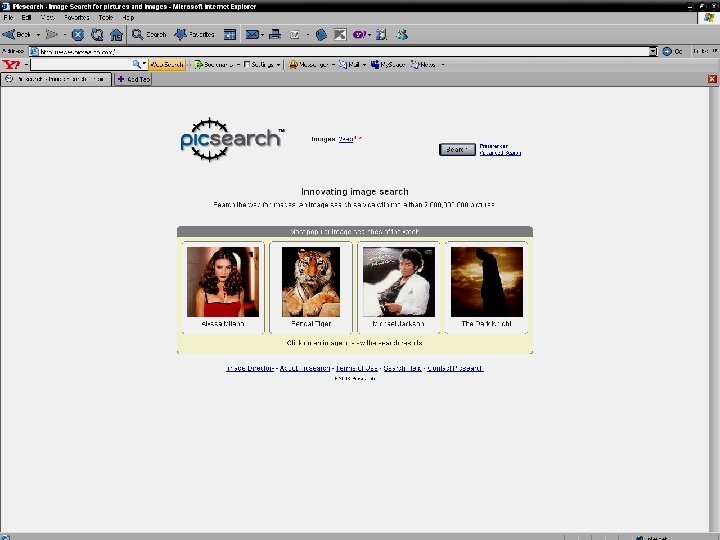Close the tab with the red X
Screen dimensions: 720x540
pyautogui.click(x=712, y=79)
